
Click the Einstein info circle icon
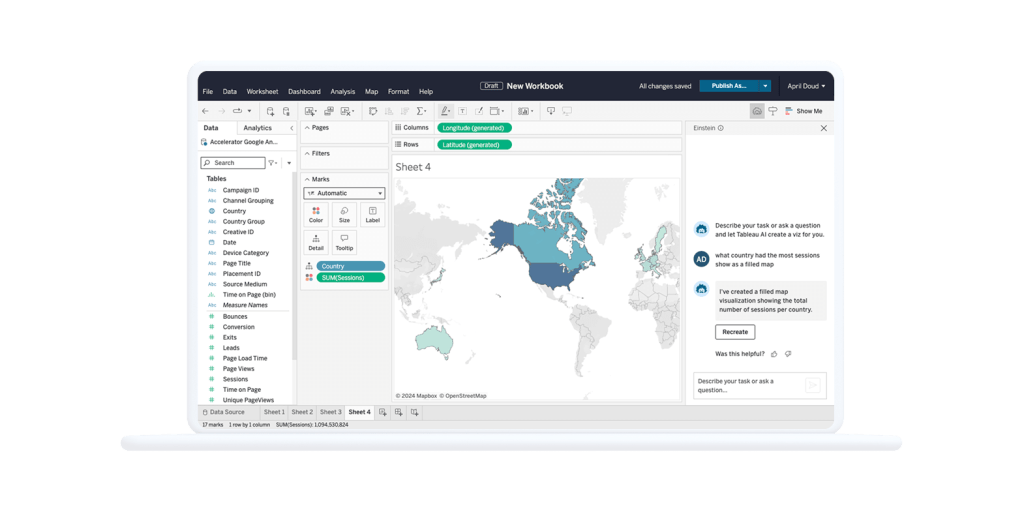pos(720,129)
